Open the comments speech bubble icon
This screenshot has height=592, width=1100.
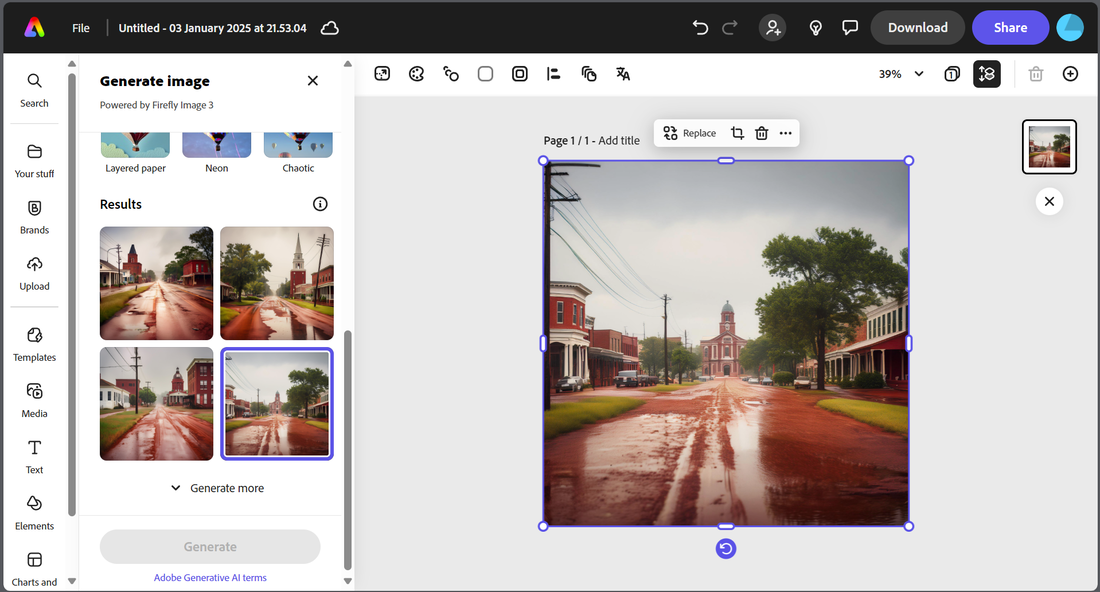[850, 28]
